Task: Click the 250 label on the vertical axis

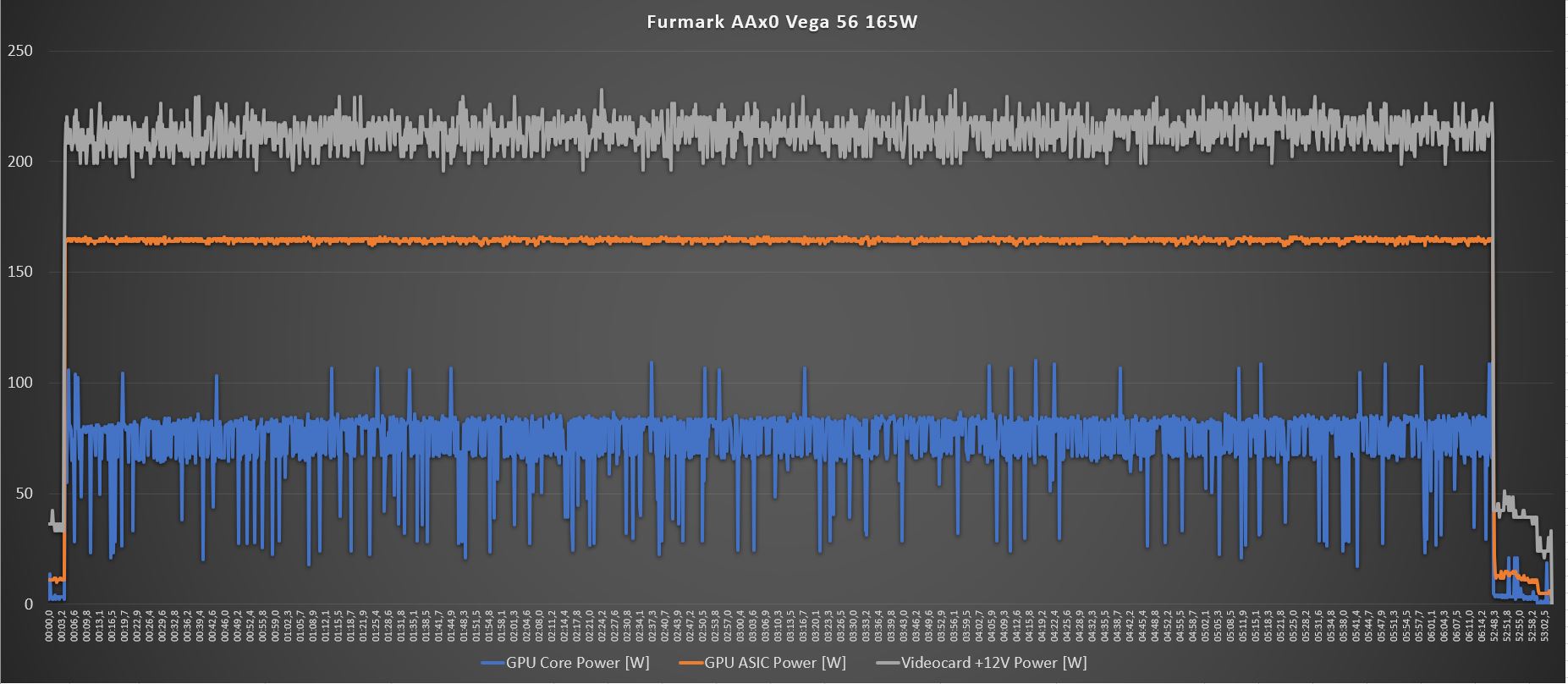Action: (x=19, y=51)
